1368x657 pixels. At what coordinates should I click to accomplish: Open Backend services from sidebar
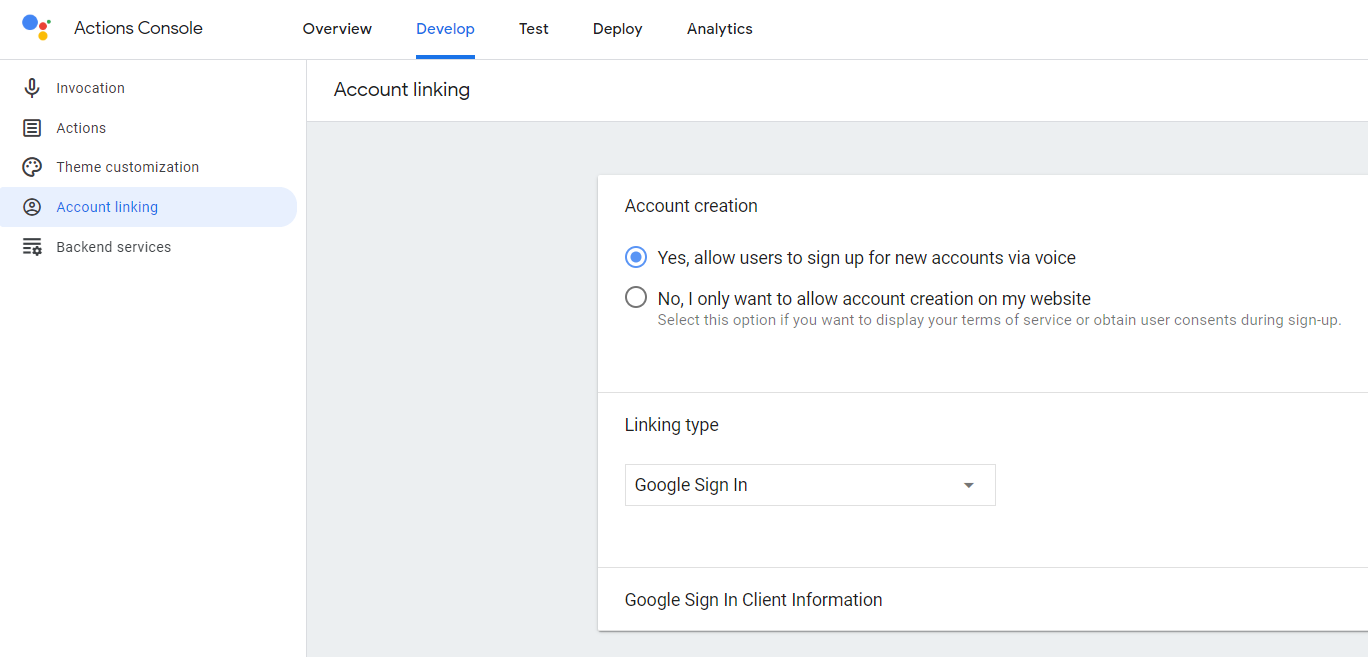(113, 247)
